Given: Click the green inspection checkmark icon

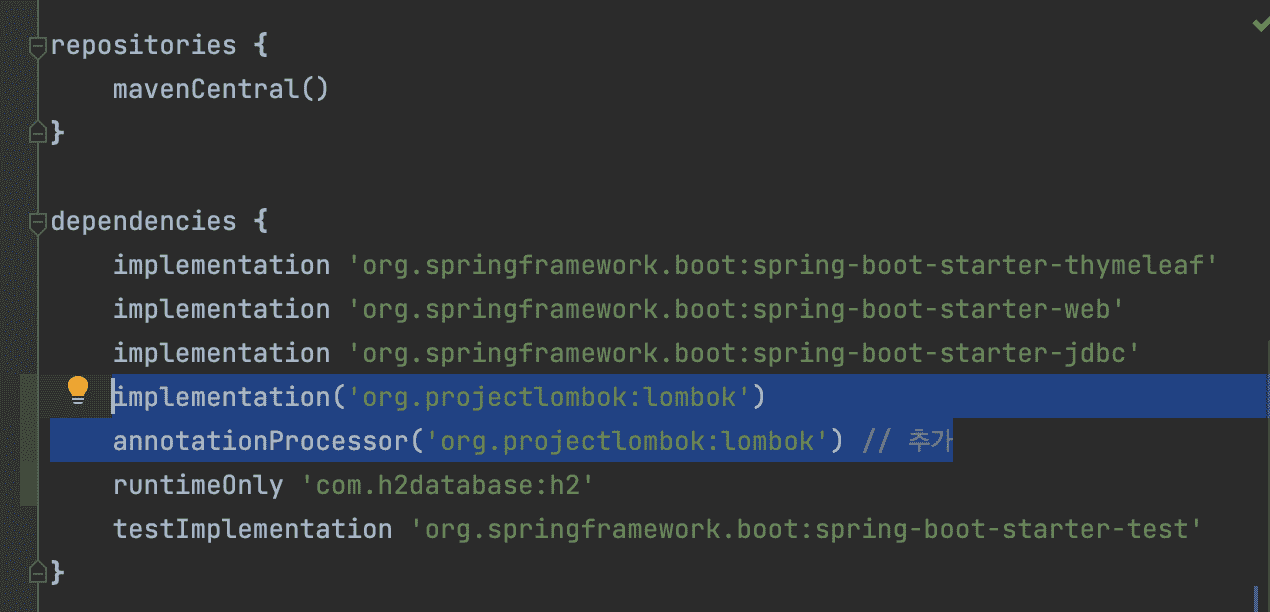Looking at the screenshot, I should click(x=1260, y=24).
